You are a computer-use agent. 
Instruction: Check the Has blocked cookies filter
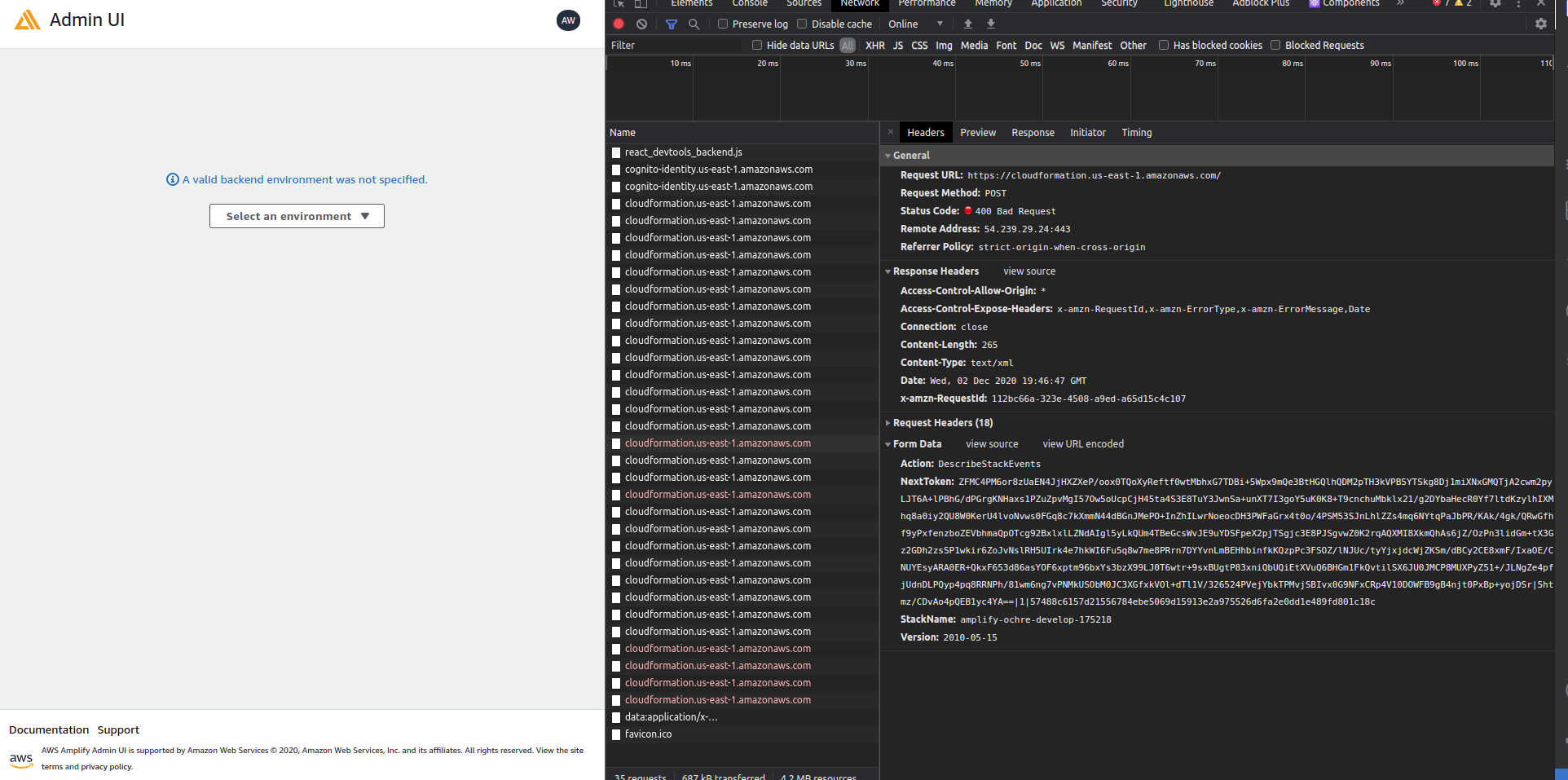[x=1164, y=45]
